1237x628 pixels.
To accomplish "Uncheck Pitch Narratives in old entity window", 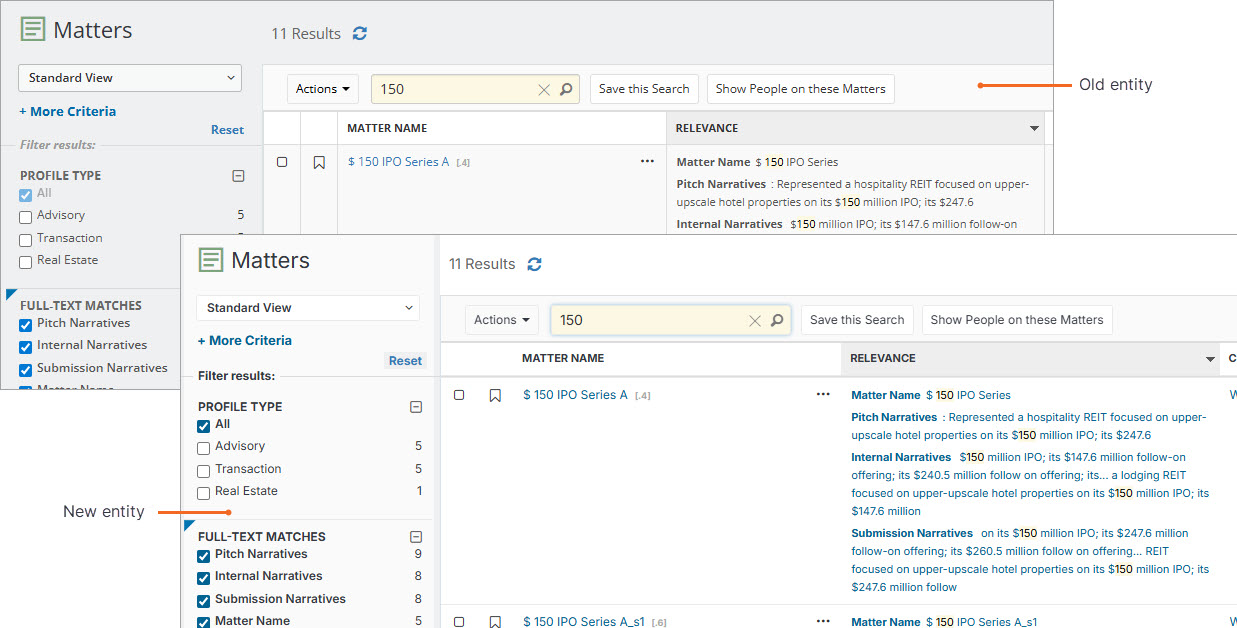I will pos(26,325).
